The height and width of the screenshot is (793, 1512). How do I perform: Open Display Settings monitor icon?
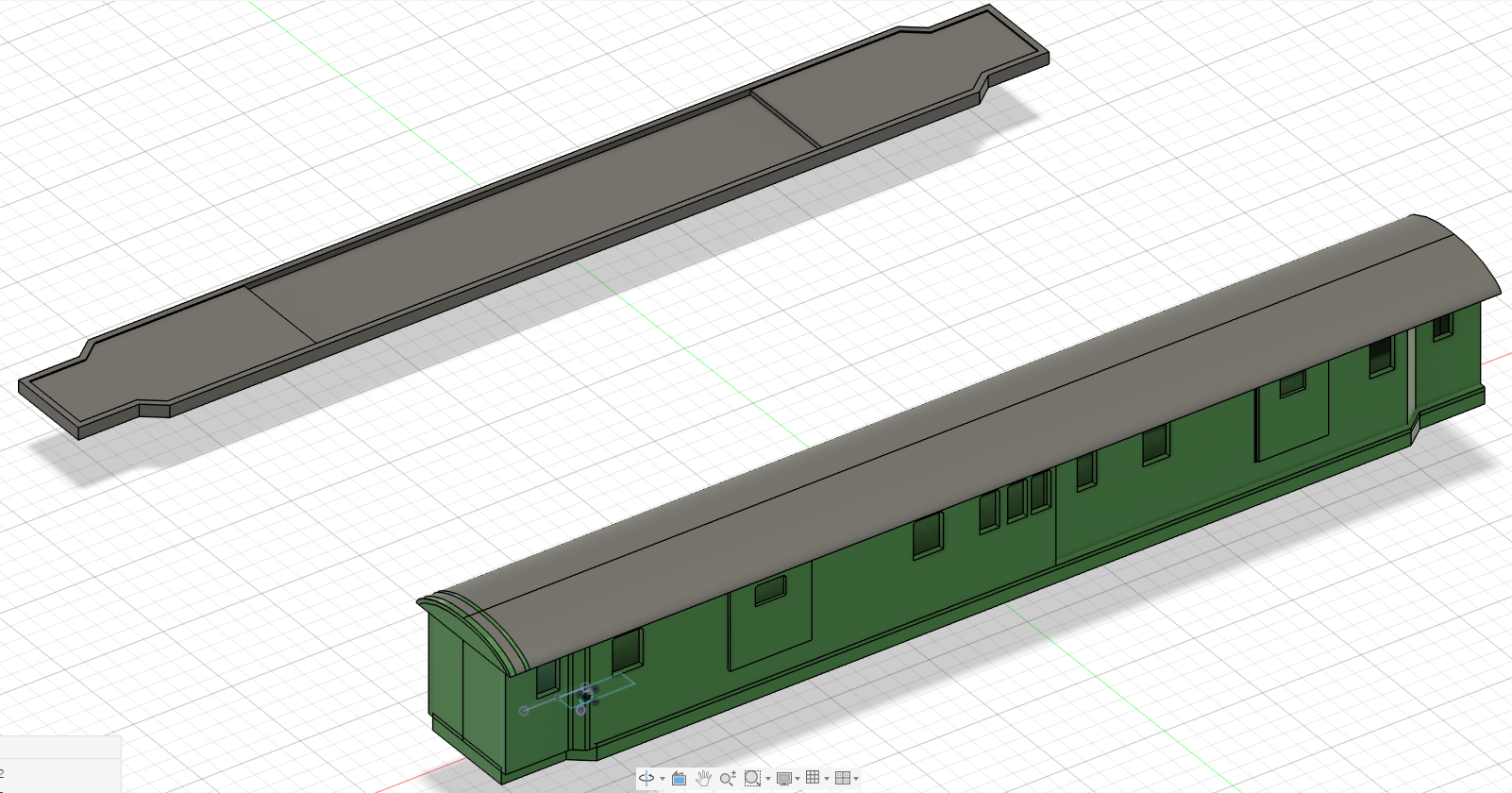[x=783, y=778]
